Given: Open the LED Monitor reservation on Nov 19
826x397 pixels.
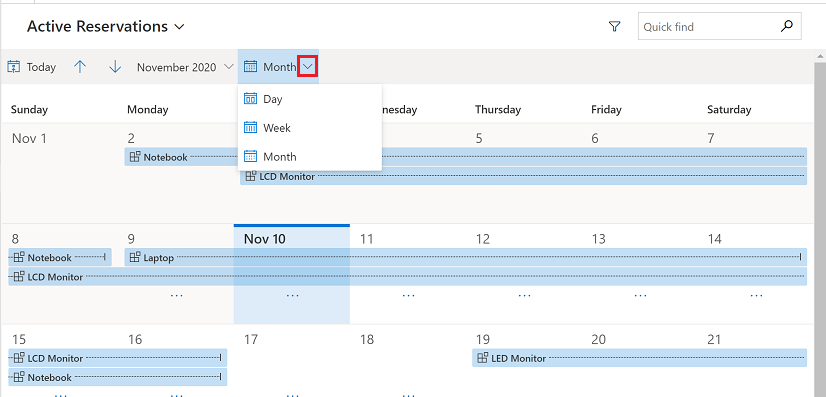Looking at the screenshot, I should [x=640, y=358].
